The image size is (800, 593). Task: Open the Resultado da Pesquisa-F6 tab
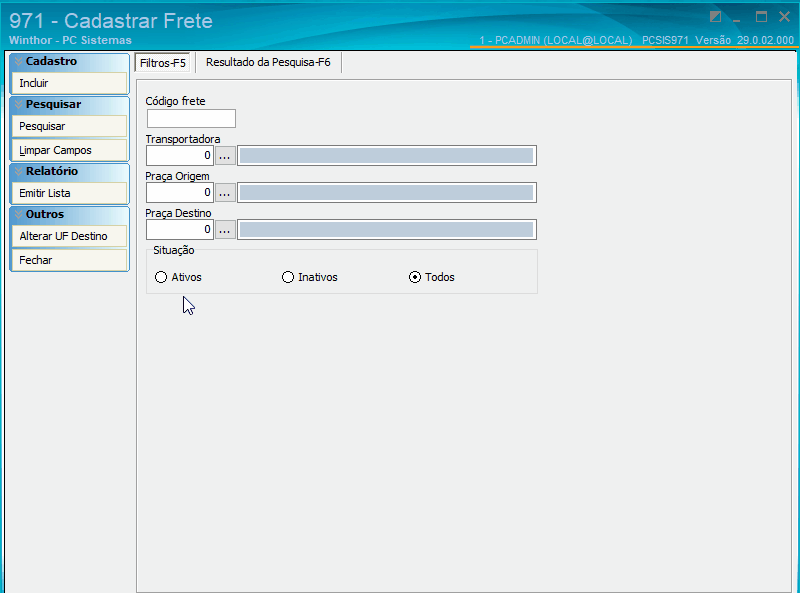(268, 62)
